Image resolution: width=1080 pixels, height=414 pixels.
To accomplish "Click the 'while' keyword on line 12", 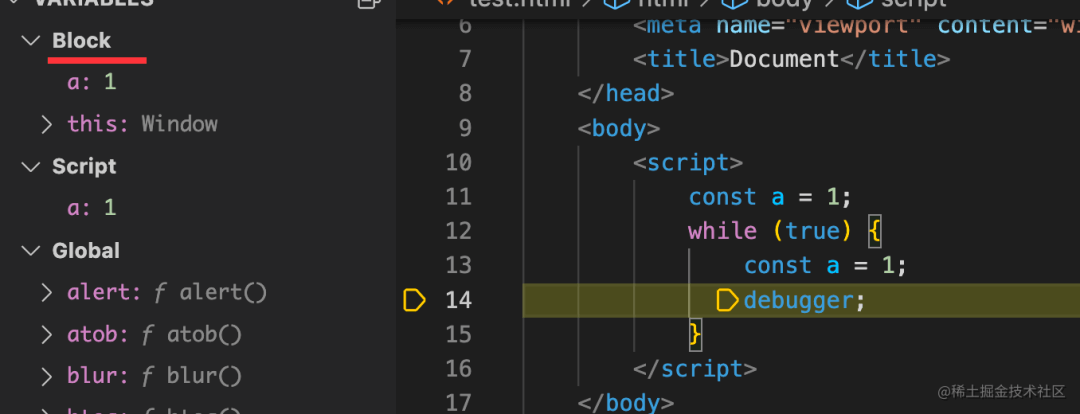I will (723, 231).
